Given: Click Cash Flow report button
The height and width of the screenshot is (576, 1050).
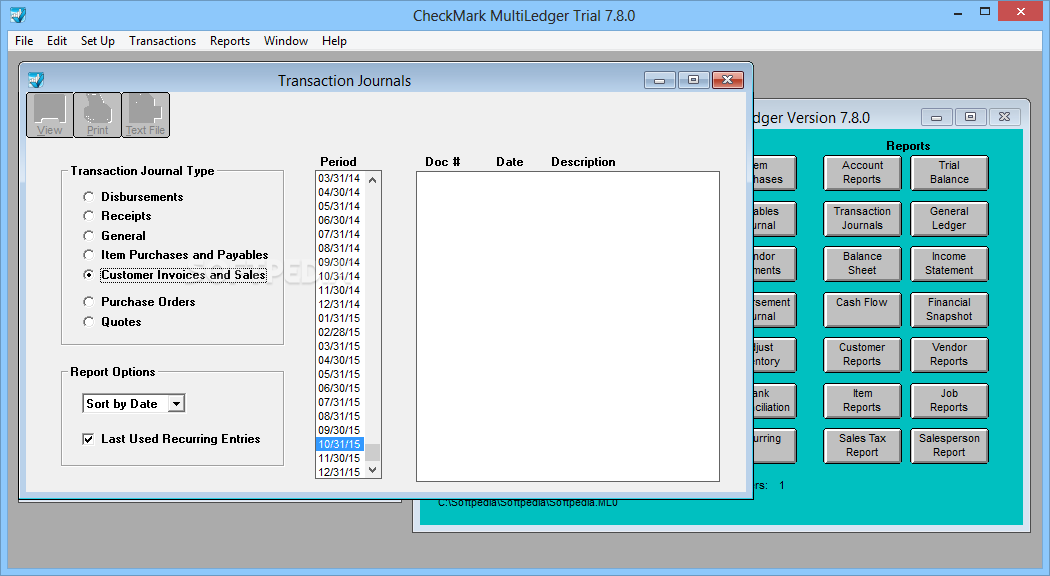Looking at the screenshot, I should 862,309.
